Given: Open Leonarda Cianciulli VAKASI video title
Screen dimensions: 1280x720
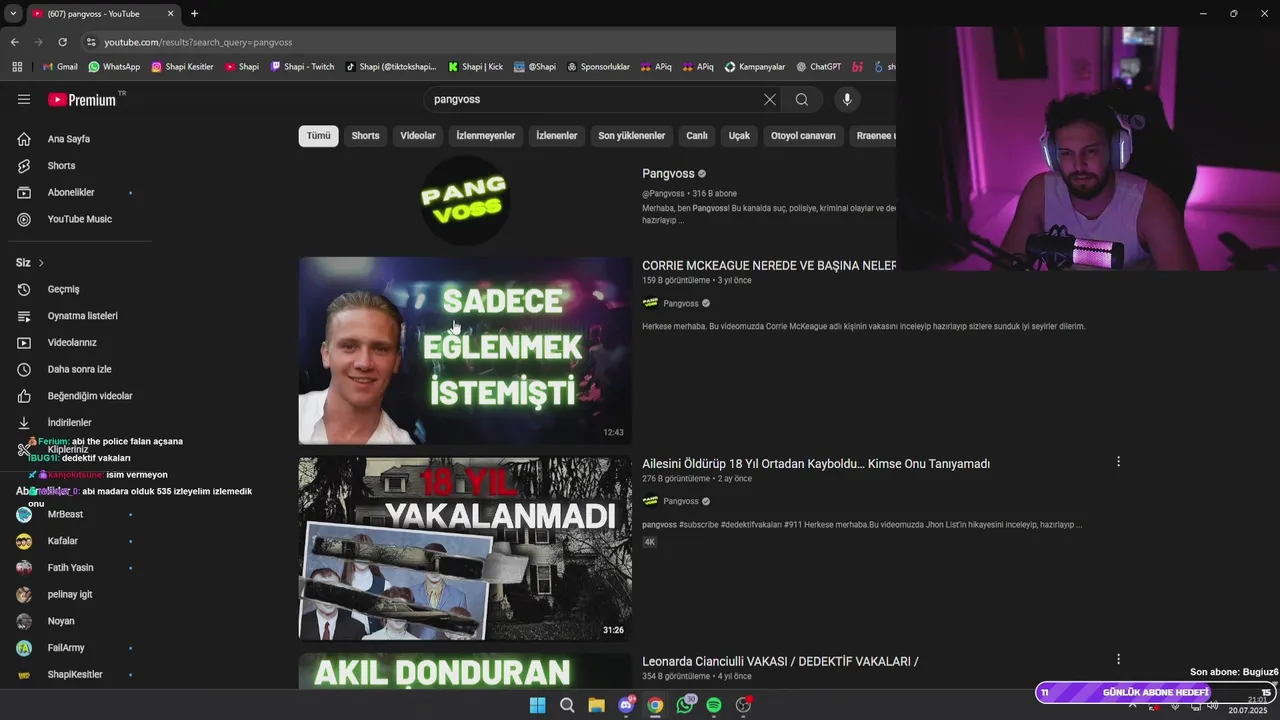Looking at the screenshot, I should [780, 662].
